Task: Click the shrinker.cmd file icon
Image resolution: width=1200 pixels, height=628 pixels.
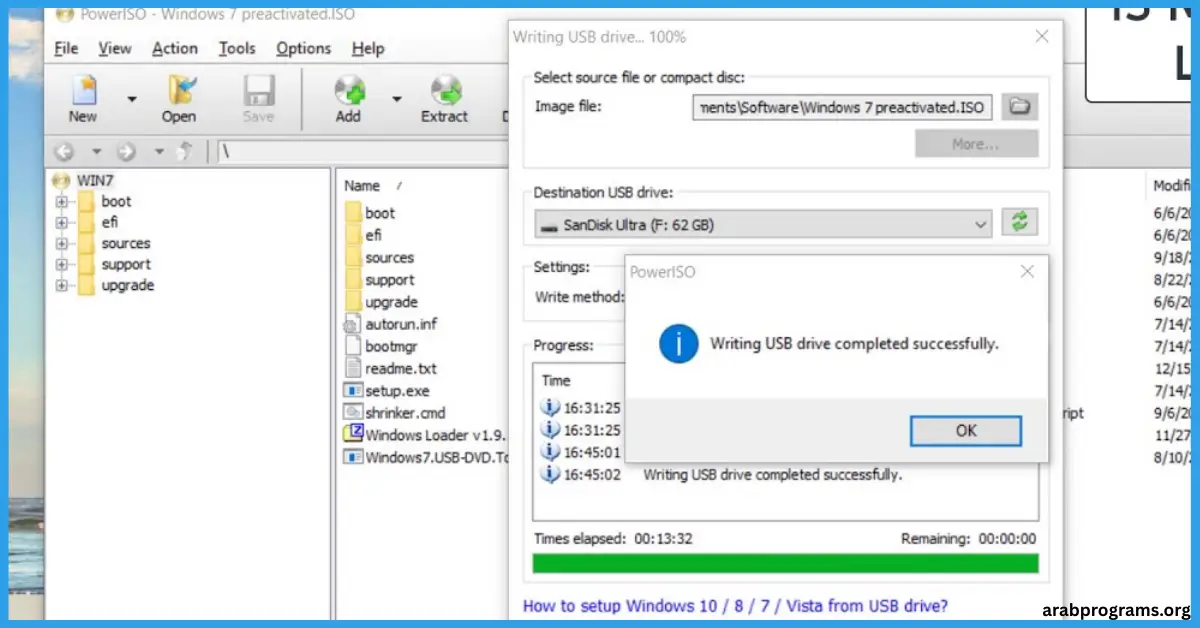Action: coord(352,412)
